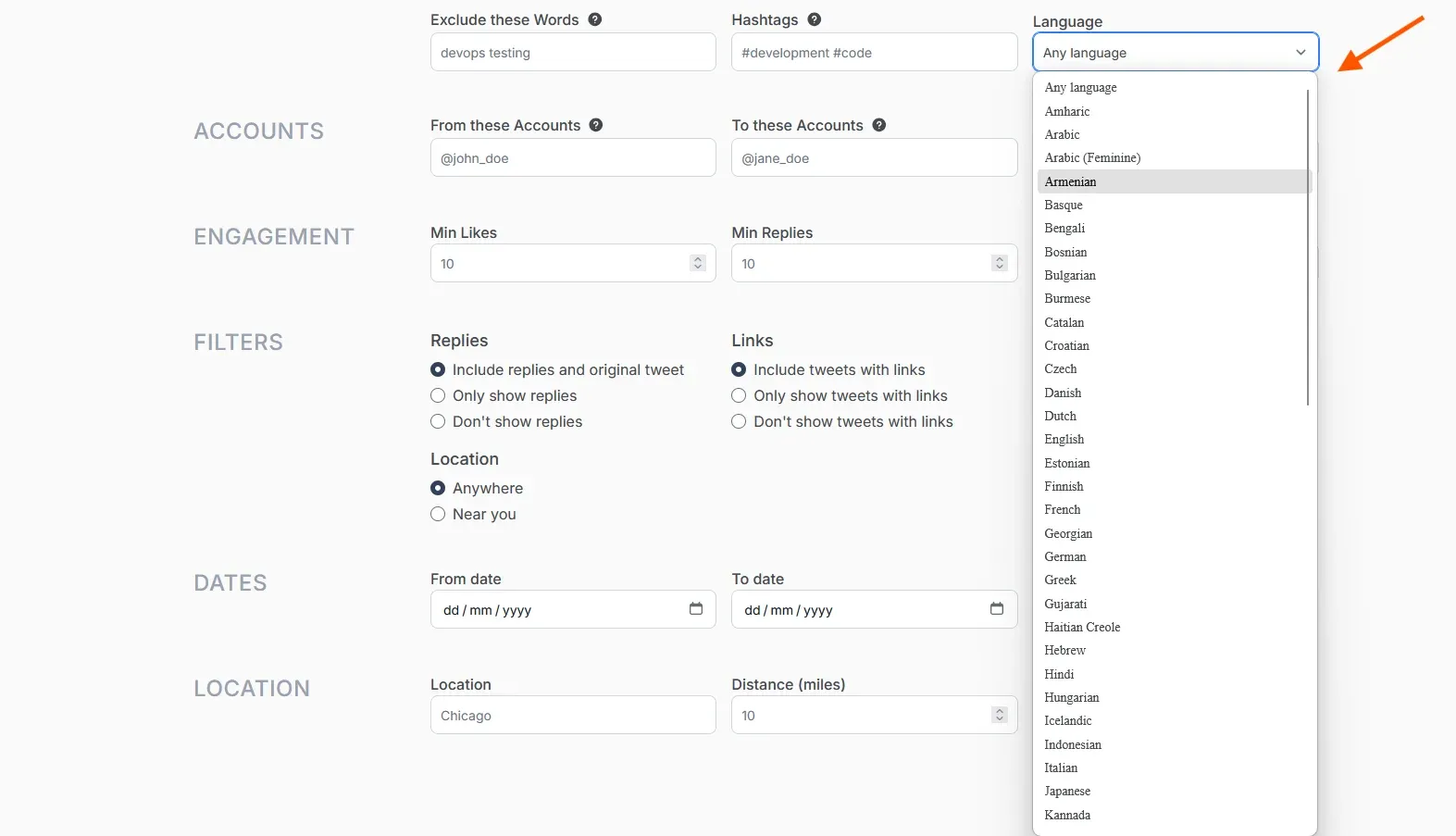Select Arabic (Feminine) option
The height and width of the screenshot is (836, 1456).
1174,157
